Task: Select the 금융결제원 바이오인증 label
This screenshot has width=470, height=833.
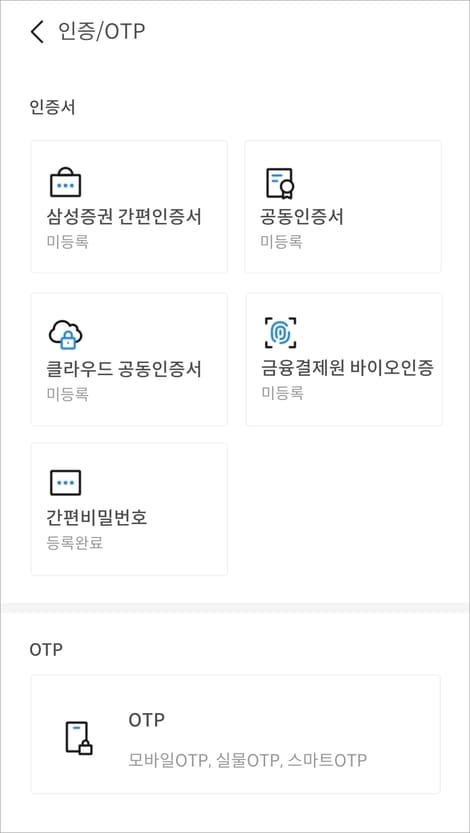Action: (347, 368)
